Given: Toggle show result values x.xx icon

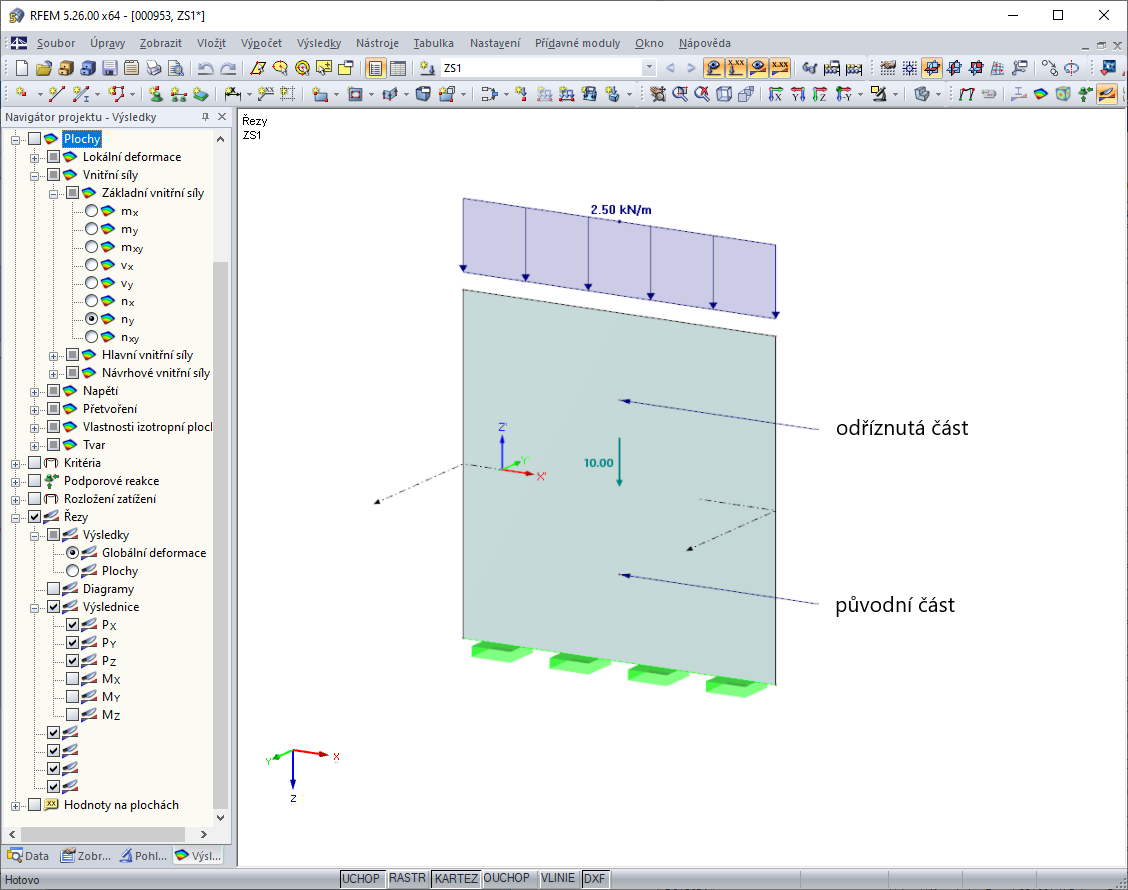Looking at the screenshot, I should tap(780, 68).
